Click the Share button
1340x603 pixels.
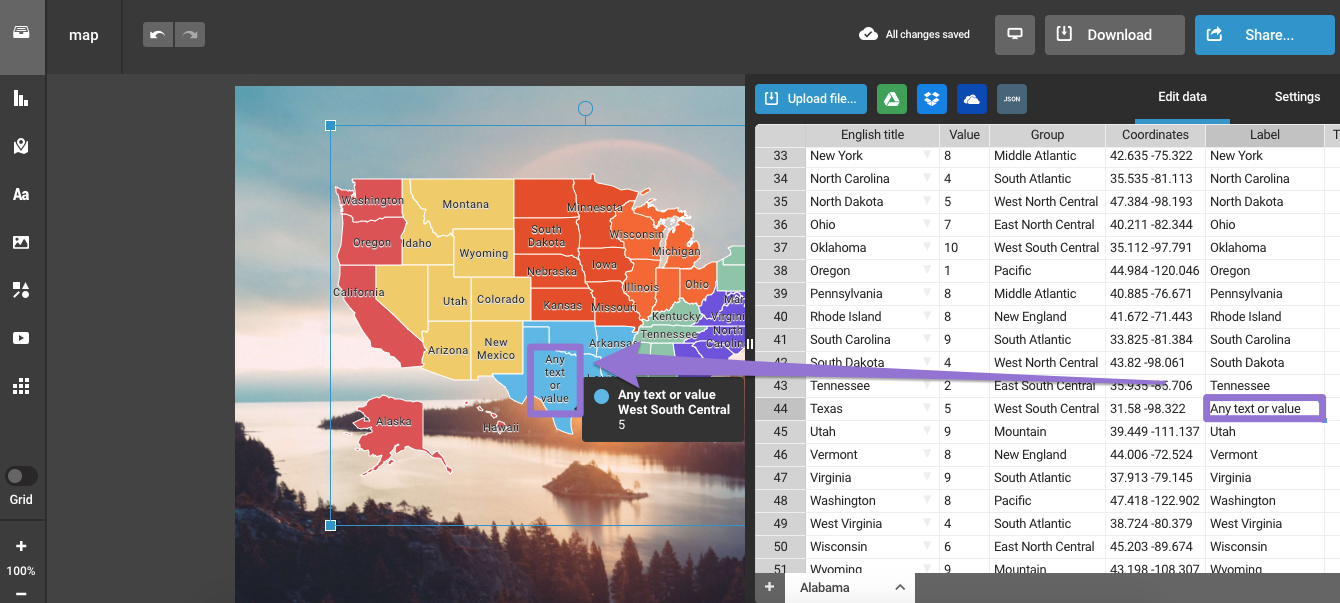coord(1265,35)
